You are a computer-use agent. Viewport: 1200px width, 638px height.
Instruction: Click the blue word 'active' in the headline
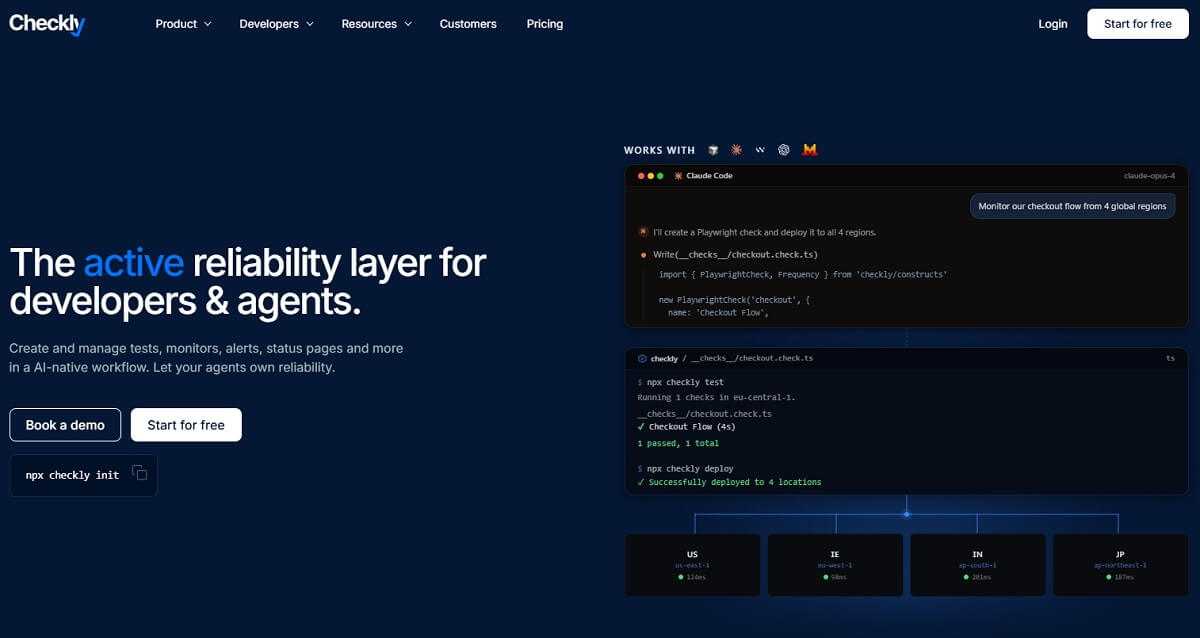click(133, 262)
